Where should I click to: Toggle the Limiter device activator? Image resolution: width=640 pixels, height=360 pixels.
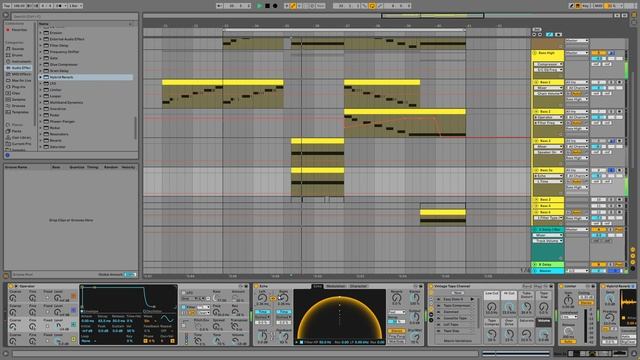562,287
